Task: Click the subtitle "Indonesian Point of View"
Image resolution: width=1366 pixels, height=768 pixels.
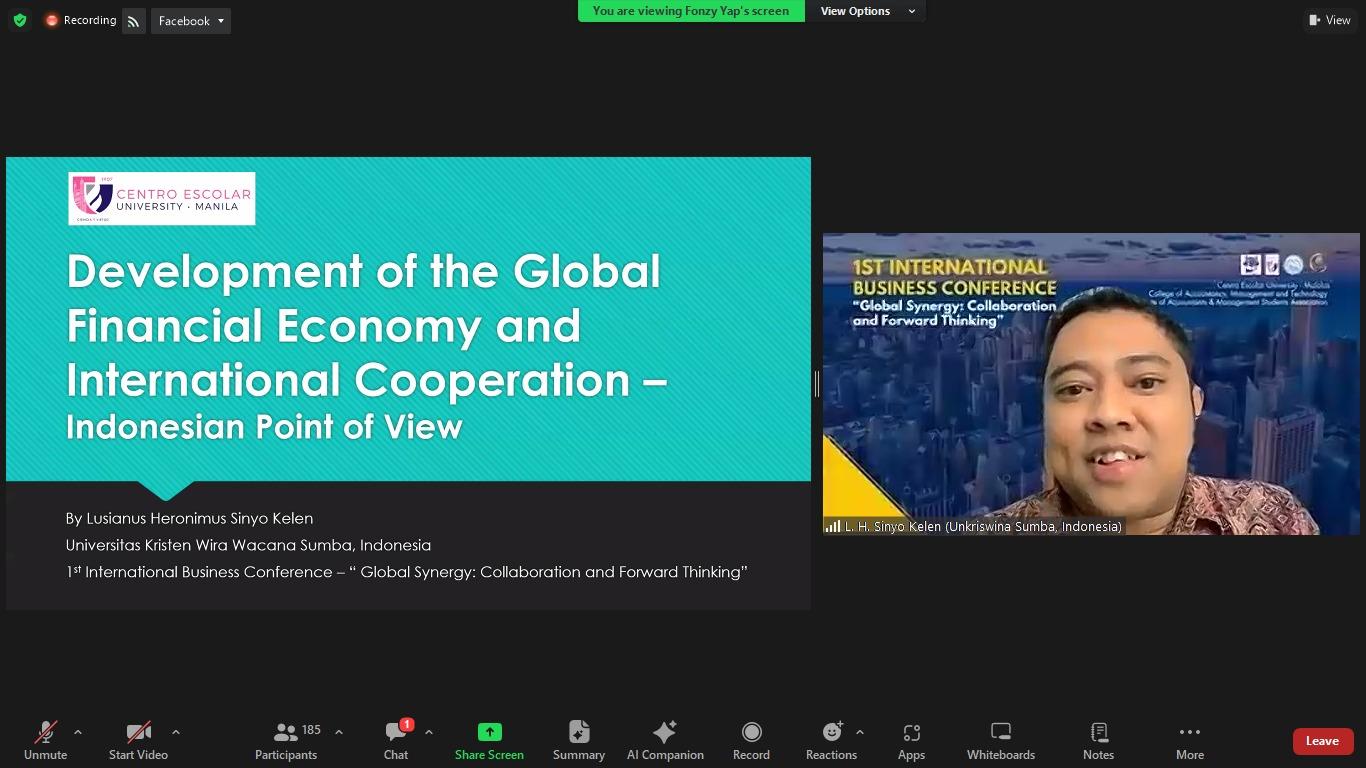Action: (x=264, y=427)
